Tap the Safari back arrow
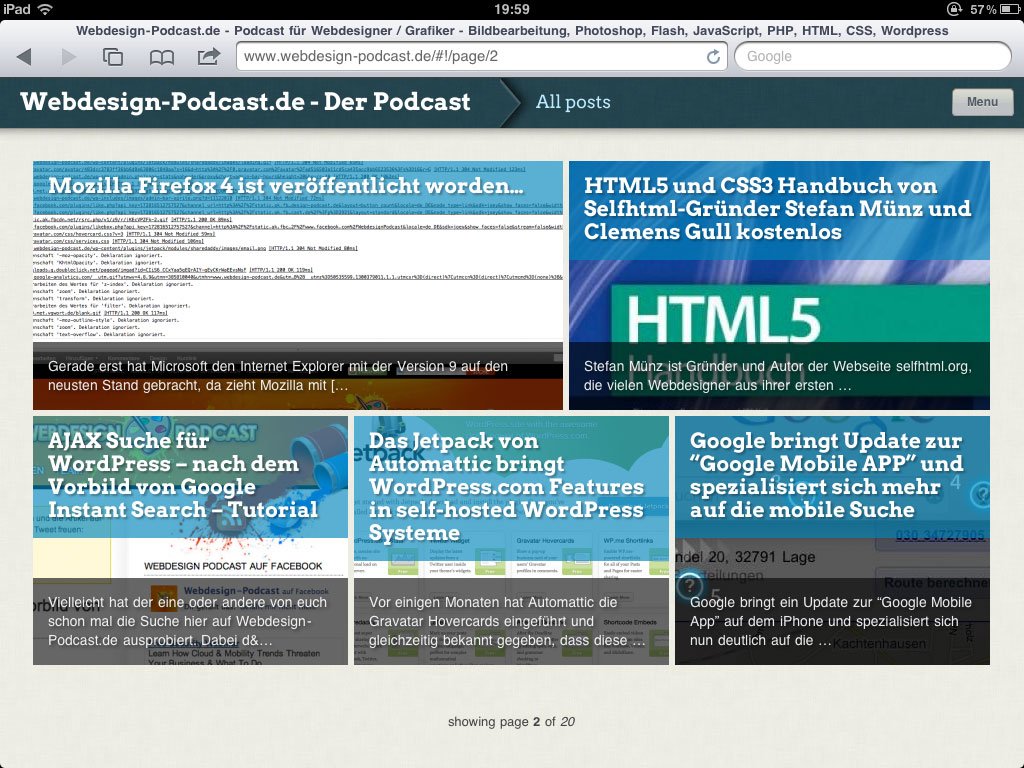The image size is (1024, 768). [24, 57]
